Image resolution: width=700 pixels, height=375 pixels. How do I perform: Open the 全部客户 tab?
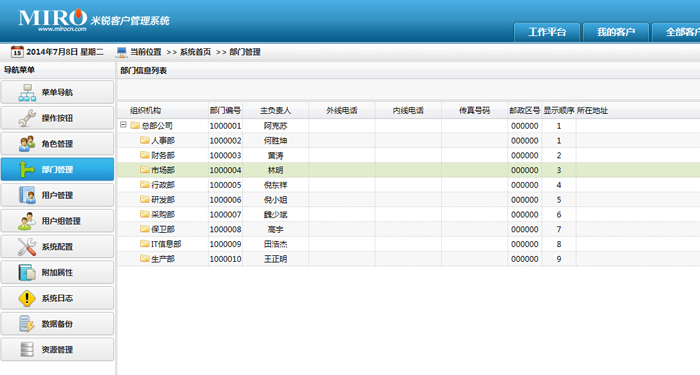click(x=676, y=32)
